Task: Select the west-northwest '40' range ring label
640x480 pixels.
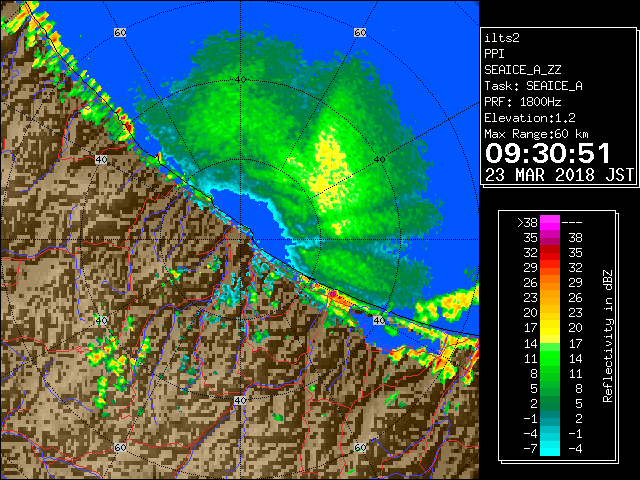Action: tap(101, 160)
